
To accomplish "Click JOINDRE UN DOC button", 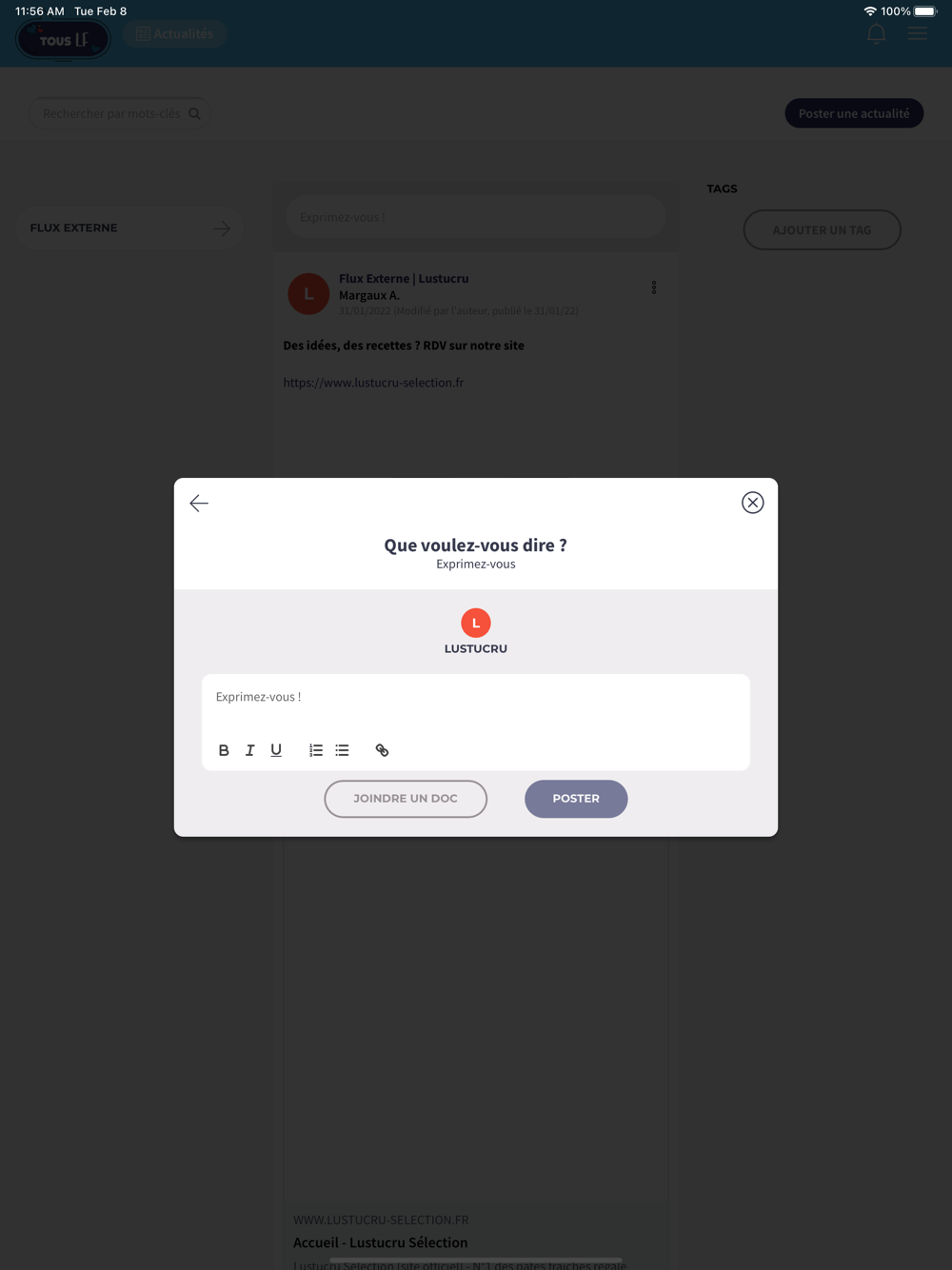I will [406, 799].
